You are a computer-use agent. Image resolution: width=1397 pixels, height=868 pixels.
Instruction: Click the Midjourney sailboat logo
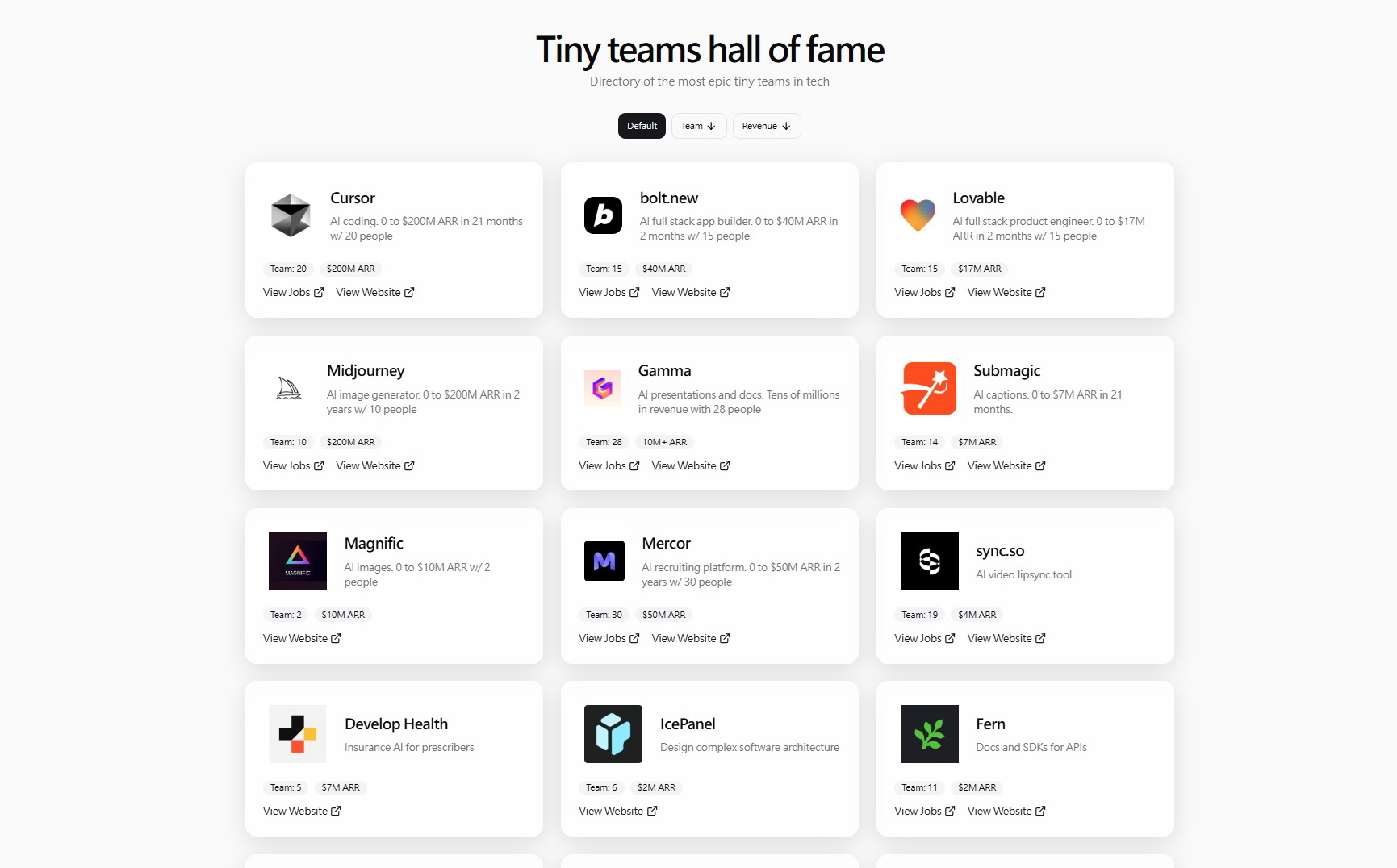pyautogui.click(x=289, y=389)
